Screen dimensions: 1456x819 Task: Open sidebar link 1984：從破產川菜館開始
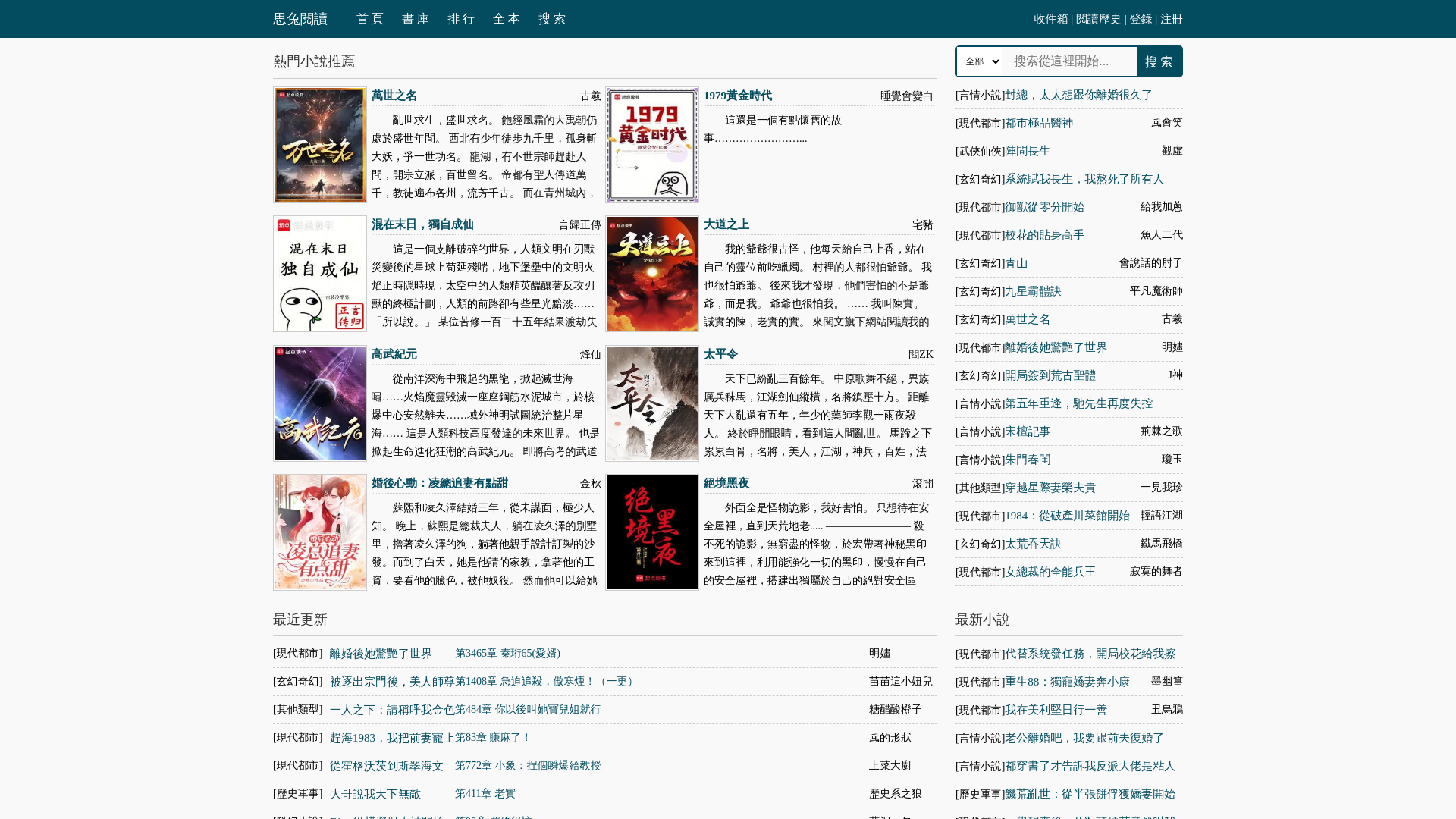1067,516
